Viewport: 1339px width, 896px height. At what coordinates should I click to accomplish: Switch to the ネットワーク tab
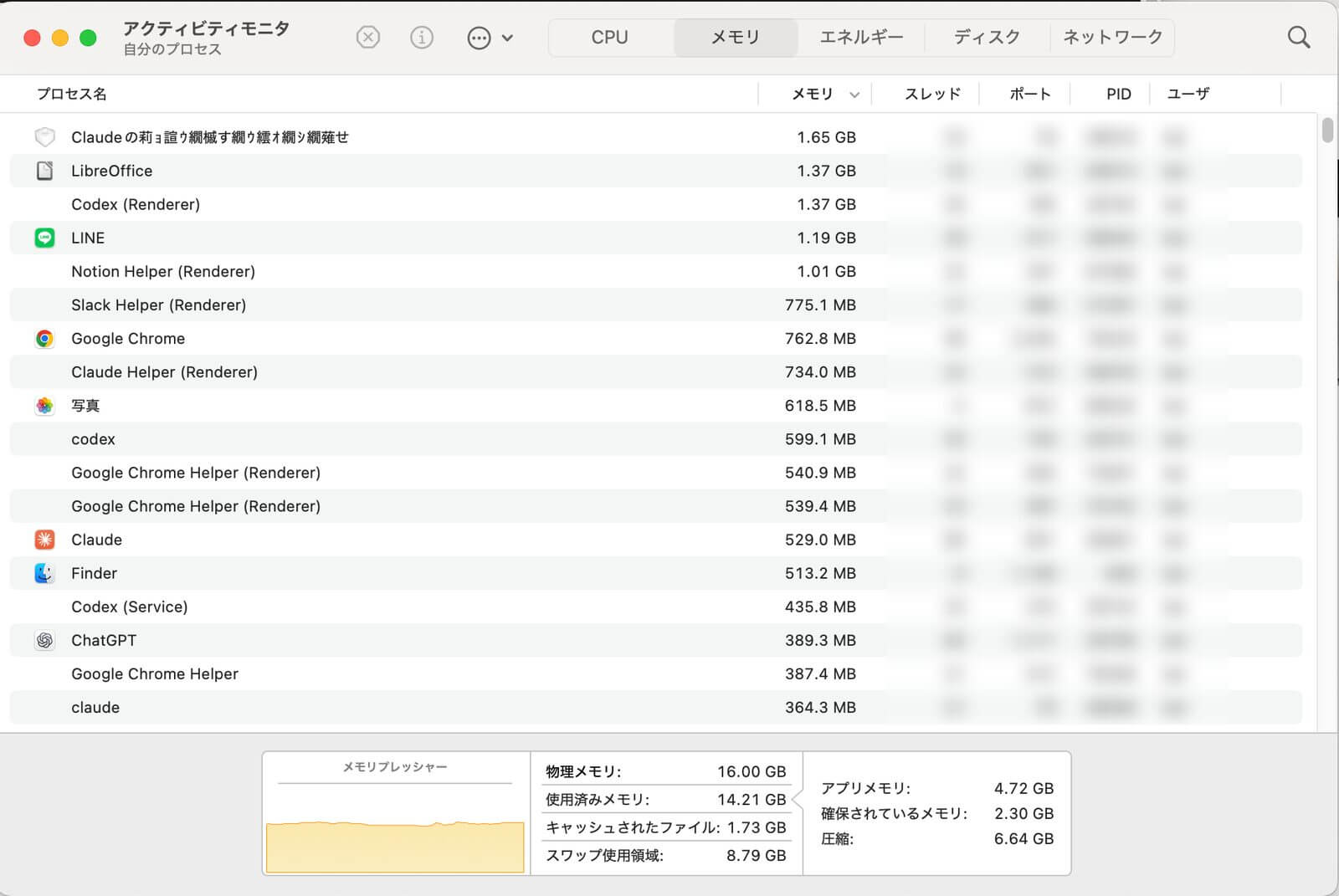click(x=1112, y=38)
